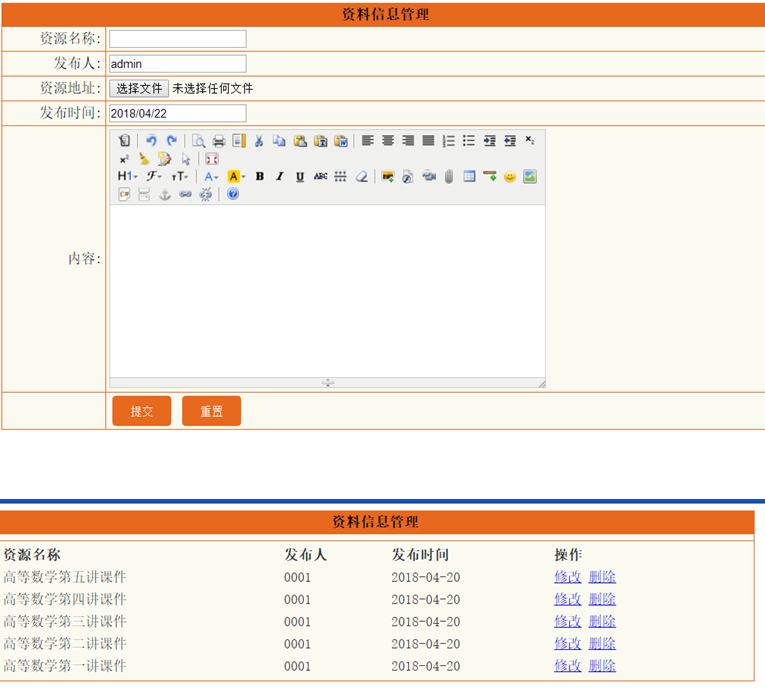Click the insert table icon
Image resolution: width=765 pixels, height=692 pixels.
469,176
